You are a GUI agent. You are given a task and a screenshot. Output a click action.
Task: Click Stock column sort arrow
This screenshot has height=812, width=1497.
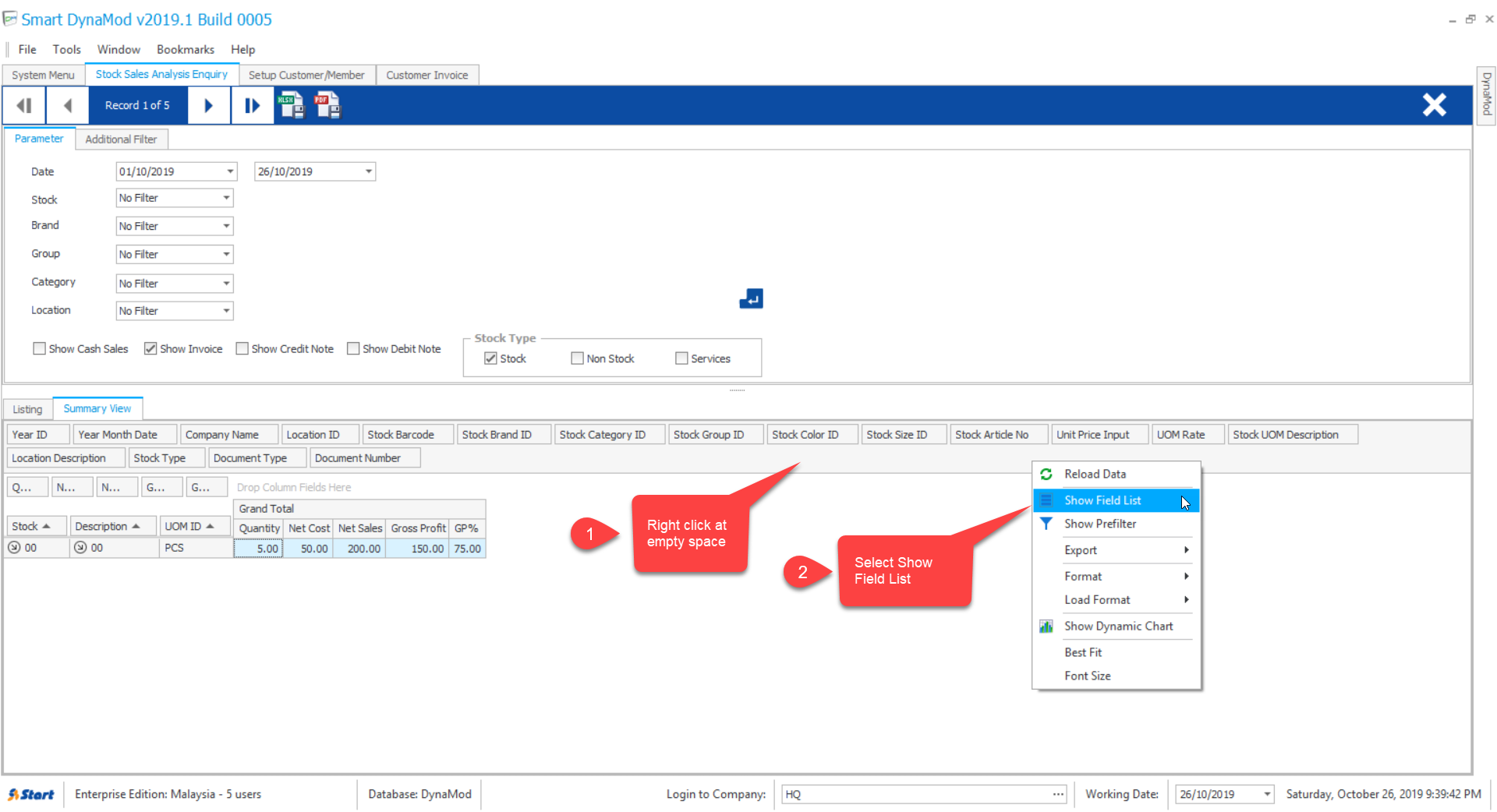click(x=46, y=526)
